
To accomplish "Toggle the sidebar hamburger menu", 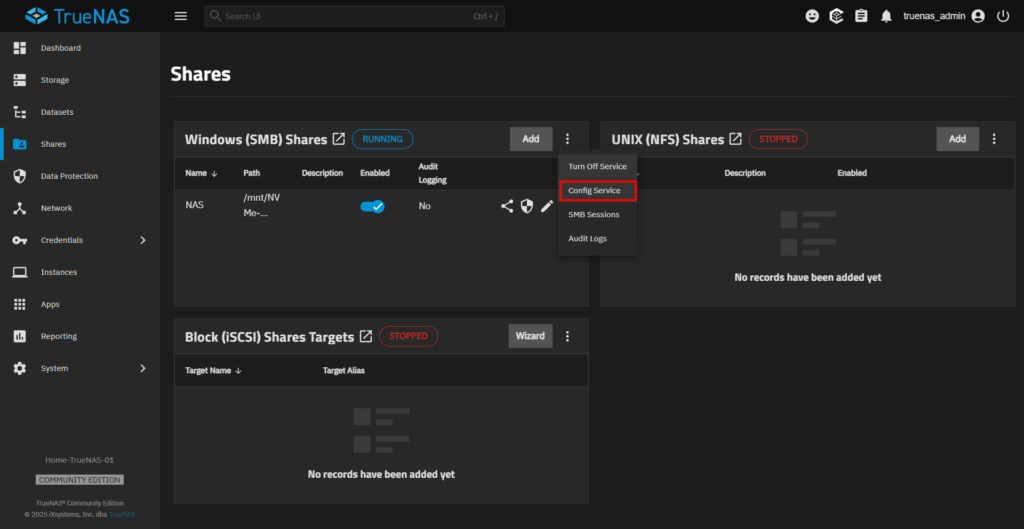I will (x=180, y=16).
